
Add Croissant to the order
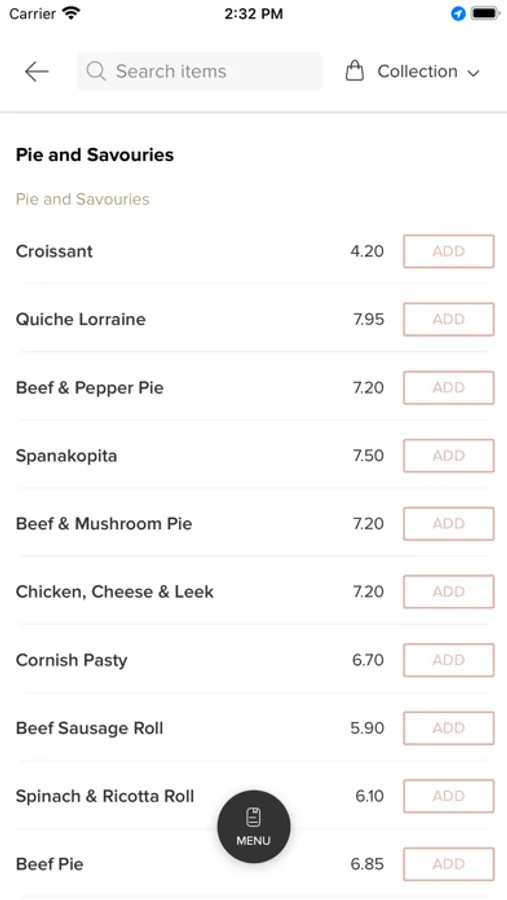[448, 251]
